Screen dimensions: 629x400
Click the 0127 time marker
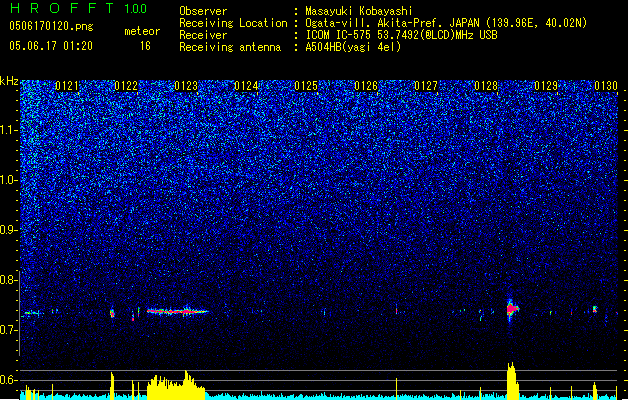tap(426, 86)
